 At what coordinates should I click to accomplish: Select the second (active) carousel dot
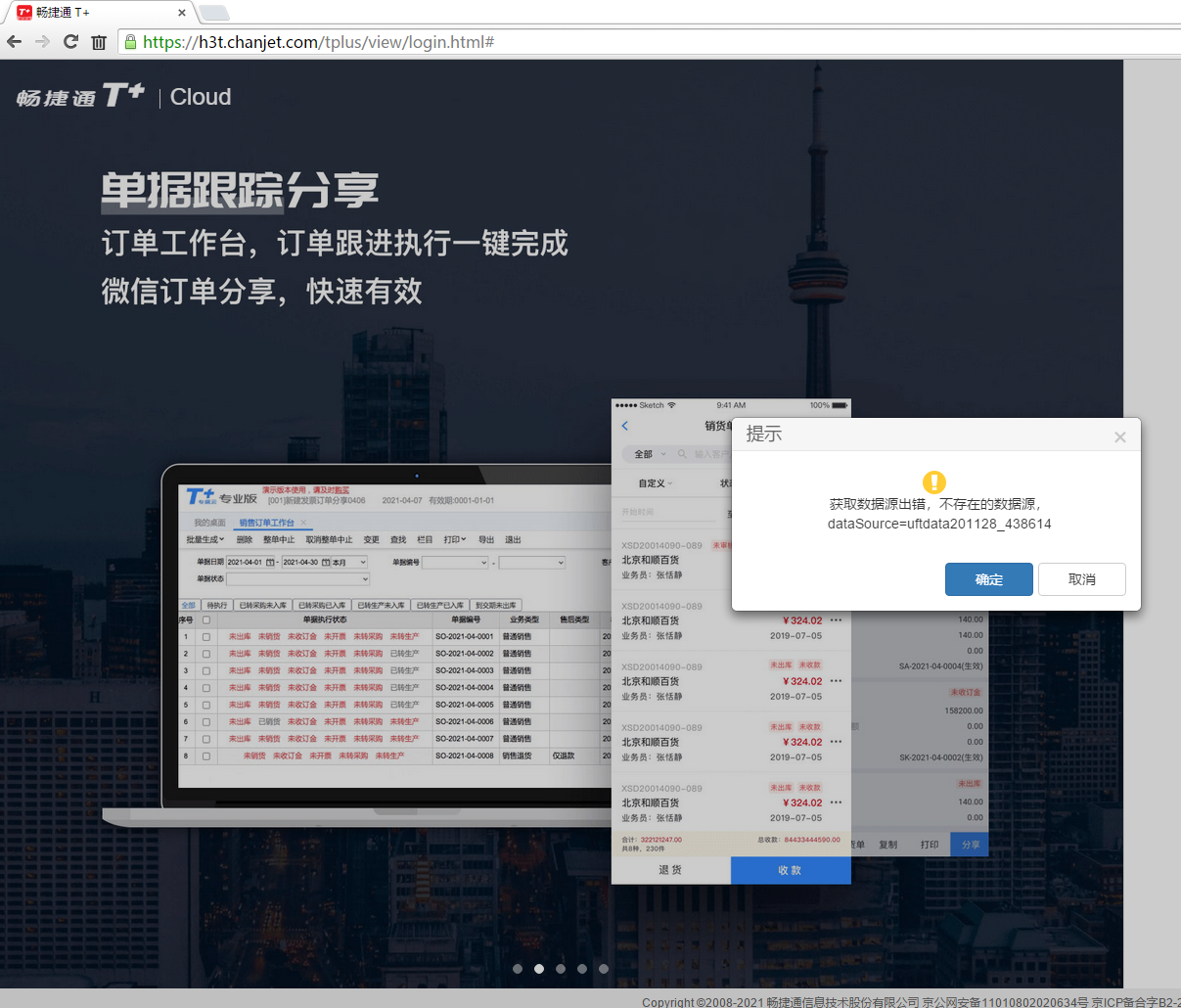click(539, 969)
